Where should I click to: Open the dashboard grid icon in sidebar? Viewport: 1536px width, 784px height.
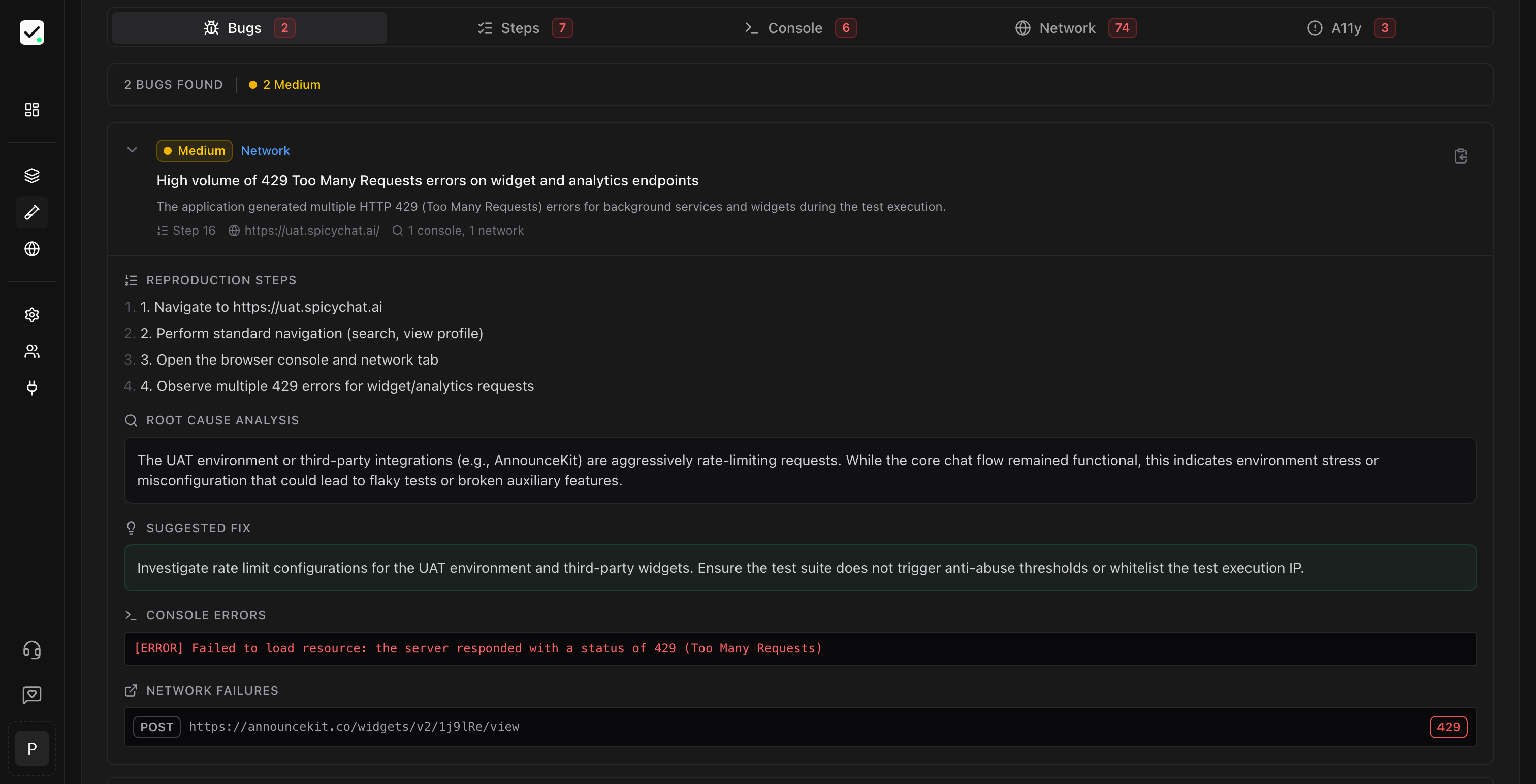click(x=31, y=110)
